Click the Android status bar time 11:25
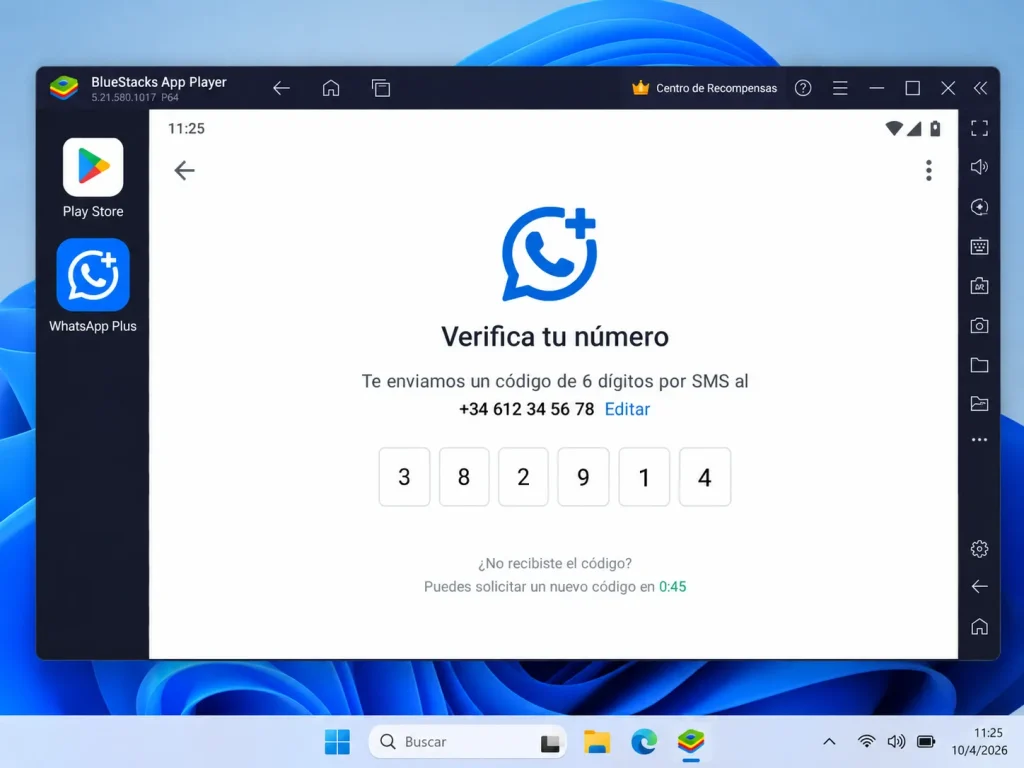 click(x=186, y=129)
